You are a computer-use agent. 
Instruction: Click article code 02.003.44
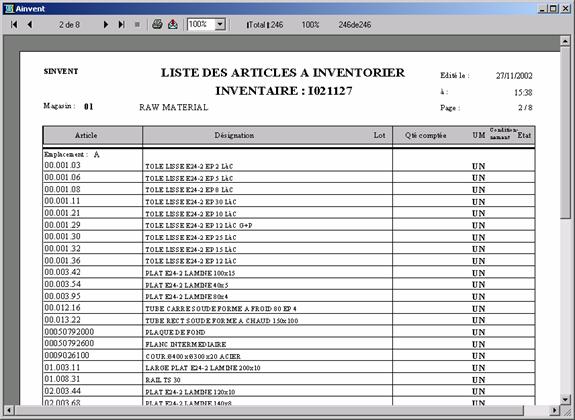[62, 391]
